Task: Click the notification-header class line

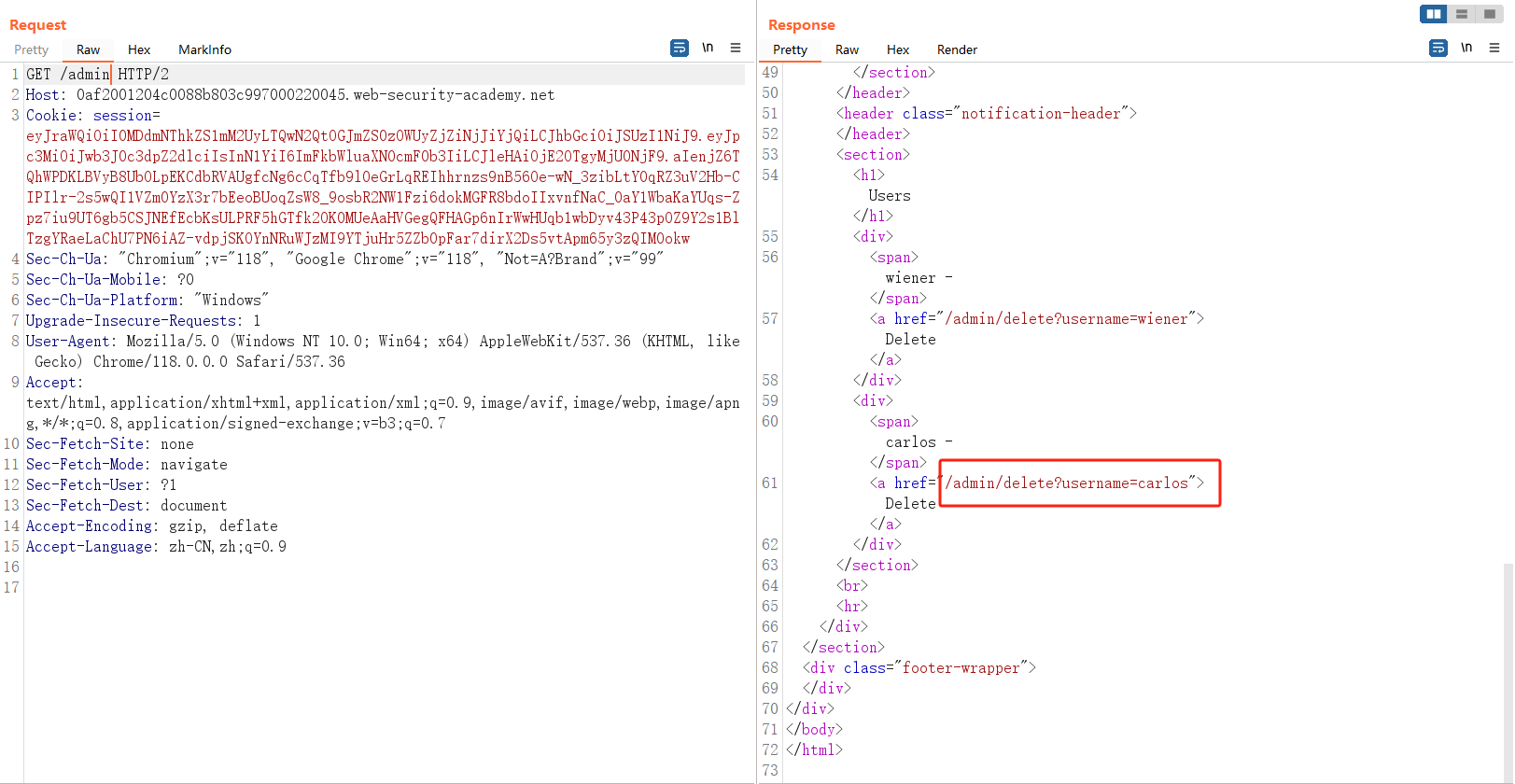Action: (x=987, y=113)
